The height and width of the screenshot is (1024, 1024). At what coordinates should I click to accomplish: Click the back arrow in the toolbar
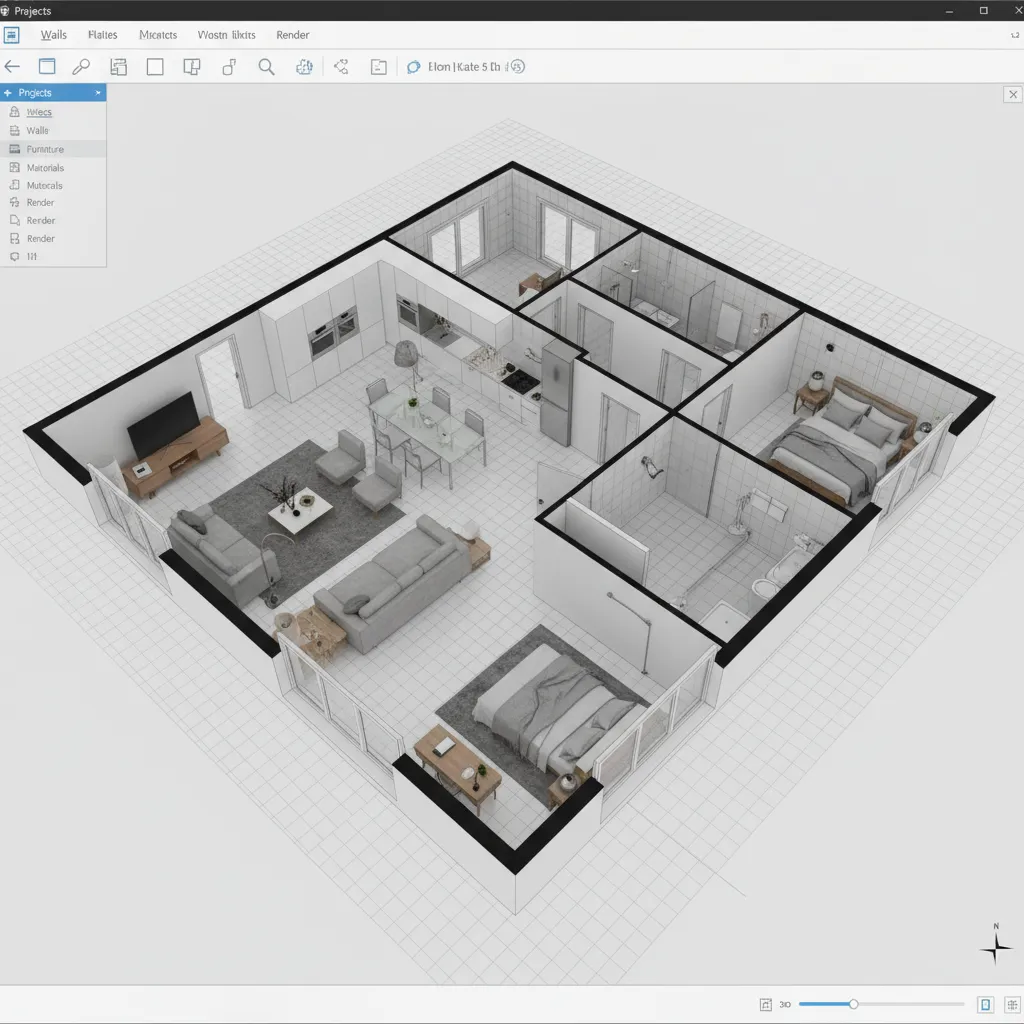pos(12,66)
